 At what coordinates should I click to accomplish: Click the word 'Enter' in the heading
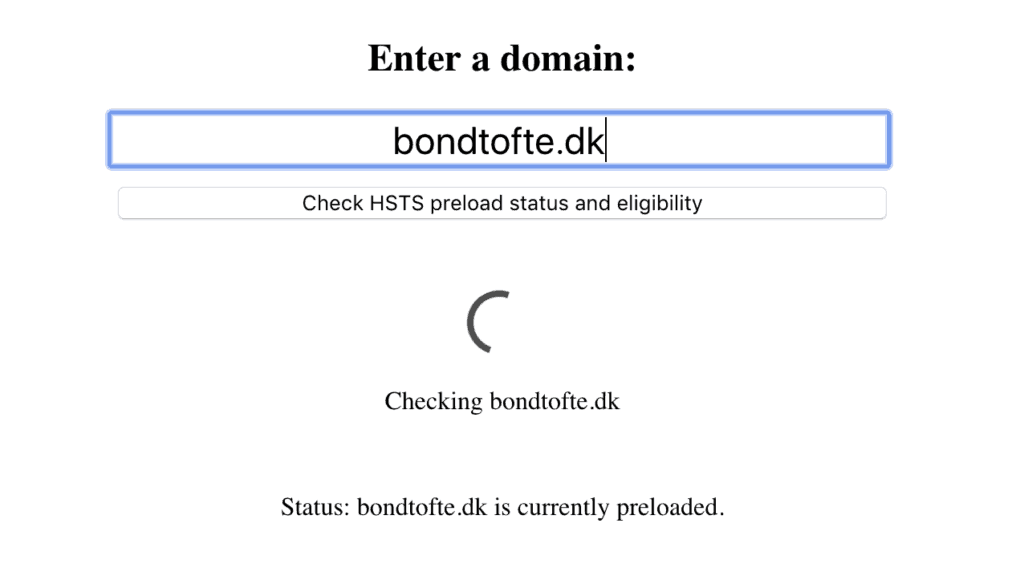[x=414, y=58]
